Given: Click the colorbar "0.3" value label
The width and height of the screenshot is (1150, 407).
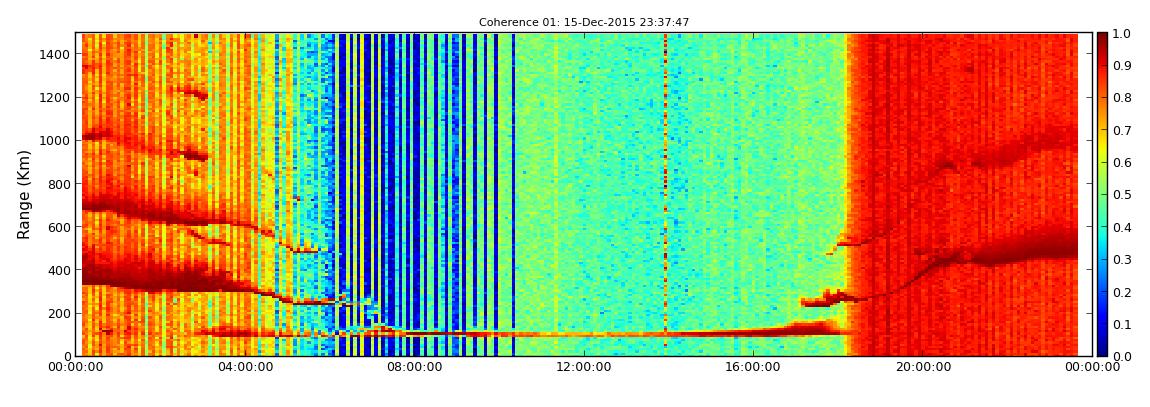Looking at the screenshot, I should 1123,260.
